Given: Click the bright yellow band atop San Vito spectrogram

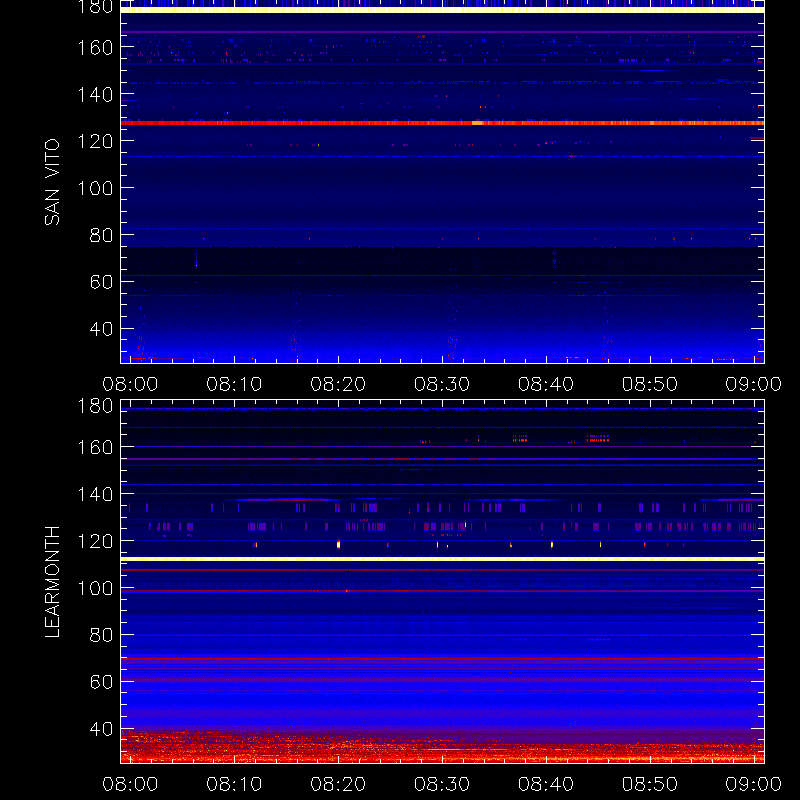Looking at the screenshot, I should point(442,10).
